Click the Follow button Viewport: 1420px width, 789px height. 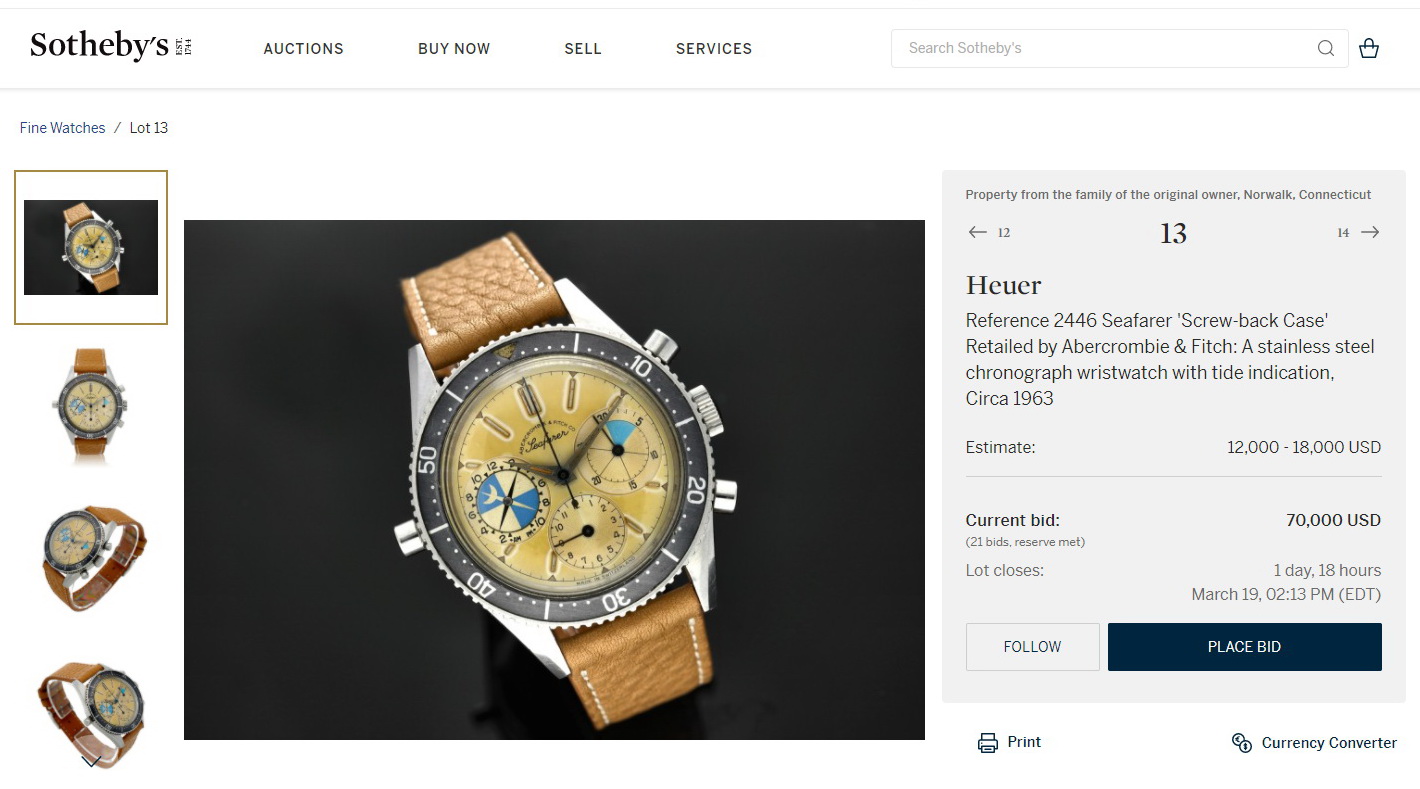[x=1032, y=647]
